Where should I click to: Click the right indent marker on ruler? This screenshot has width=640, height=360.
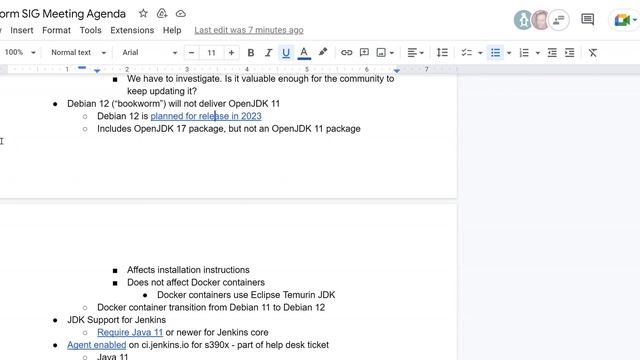coord(396,71)
